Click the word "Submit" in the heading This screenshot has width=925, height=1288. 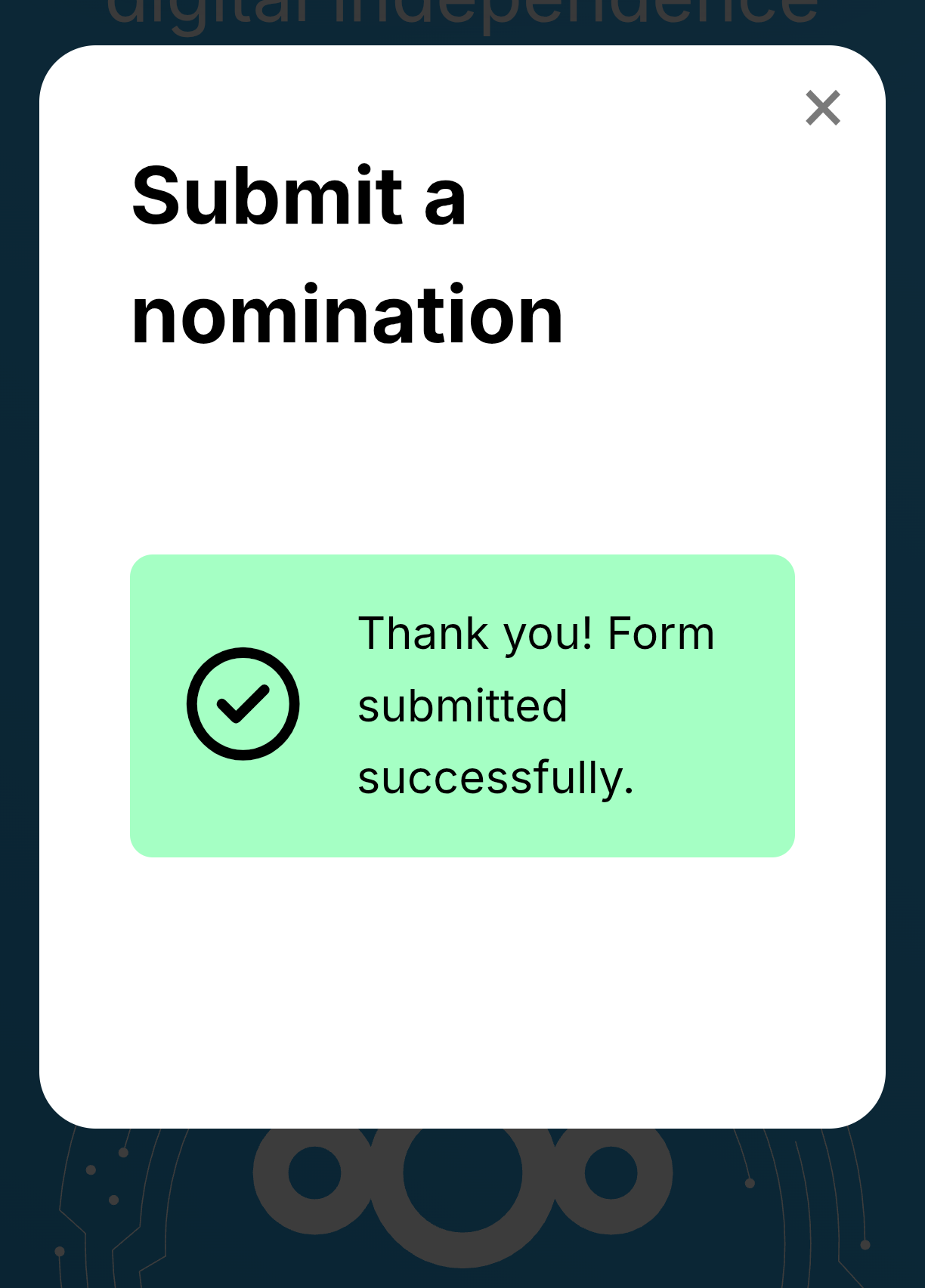pyautogui.click(x=268, y=196)
